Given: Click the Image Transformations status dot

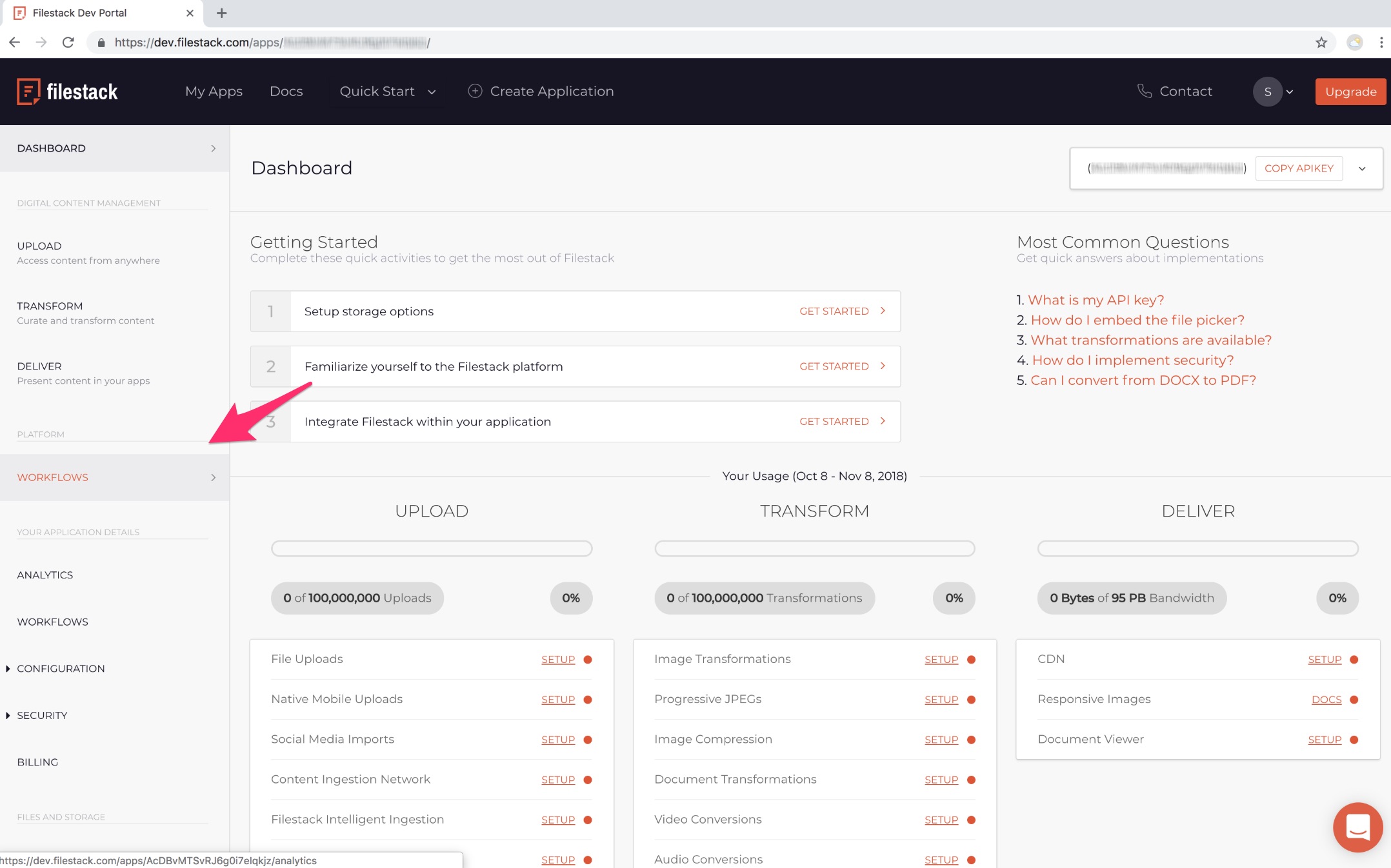Looking at the screenshot, I should coord(971,660).
